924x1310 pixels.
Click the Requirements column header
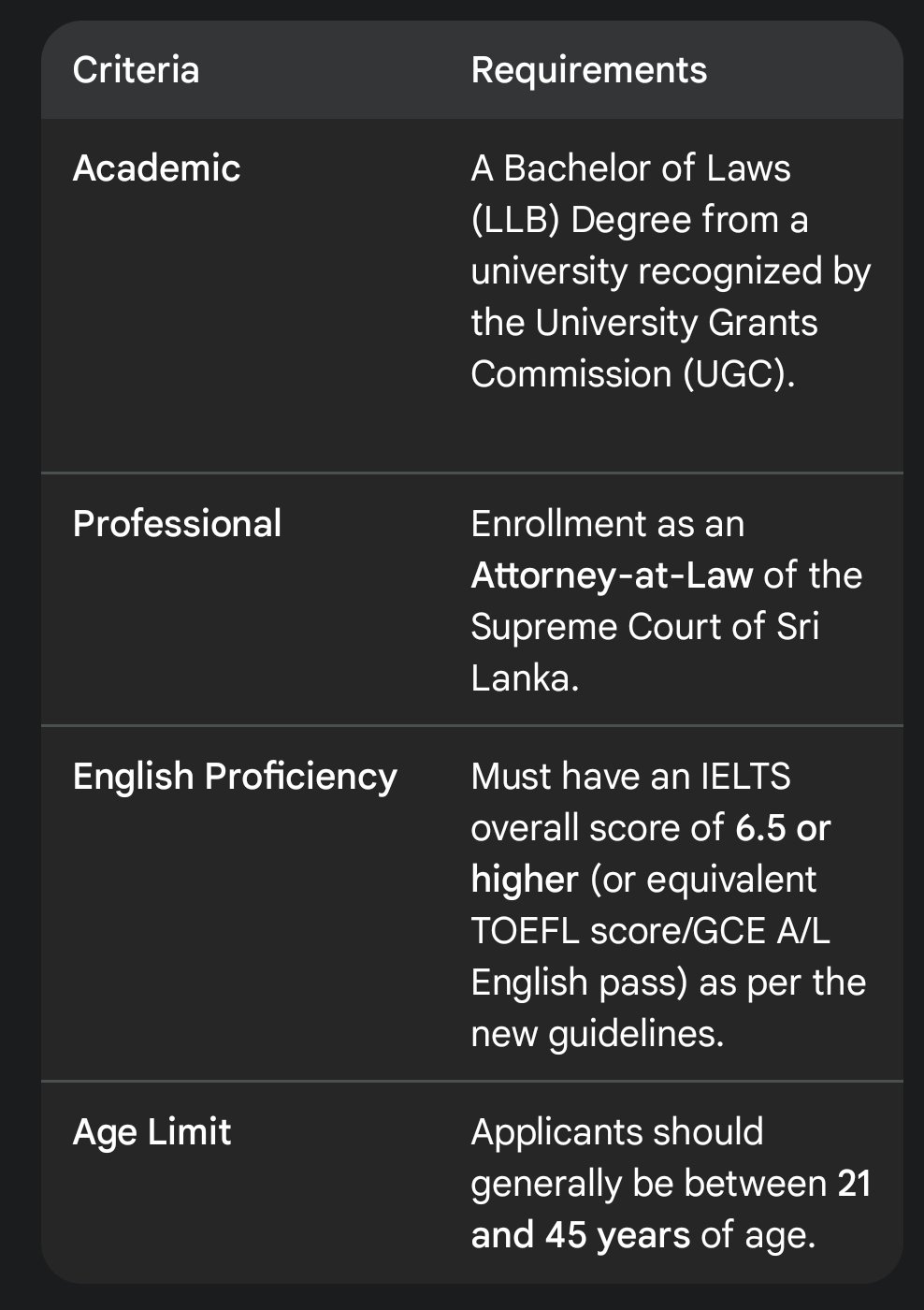(x=588, y=70)
